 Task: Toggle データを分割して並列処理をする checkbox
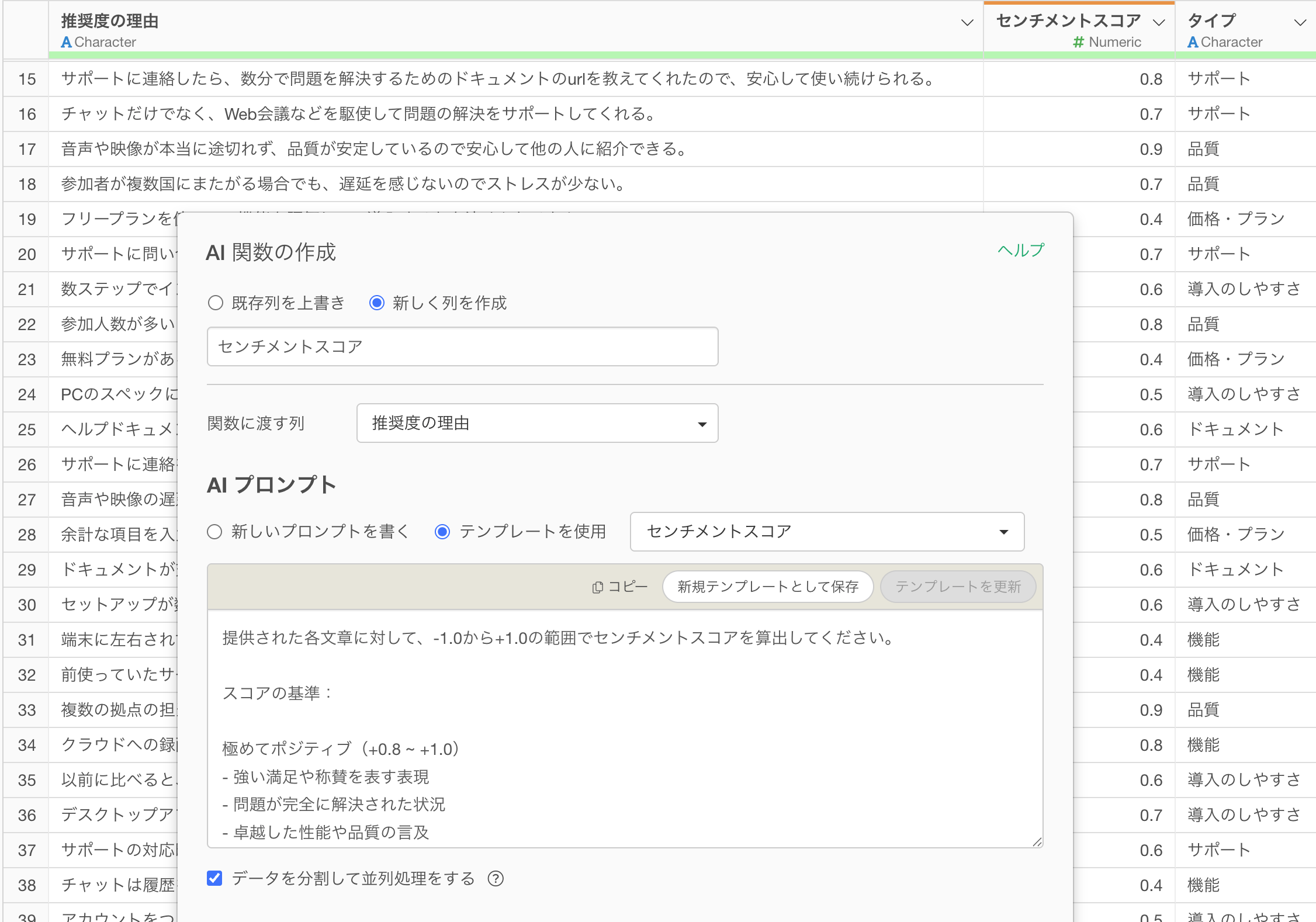tap(214, 878)
